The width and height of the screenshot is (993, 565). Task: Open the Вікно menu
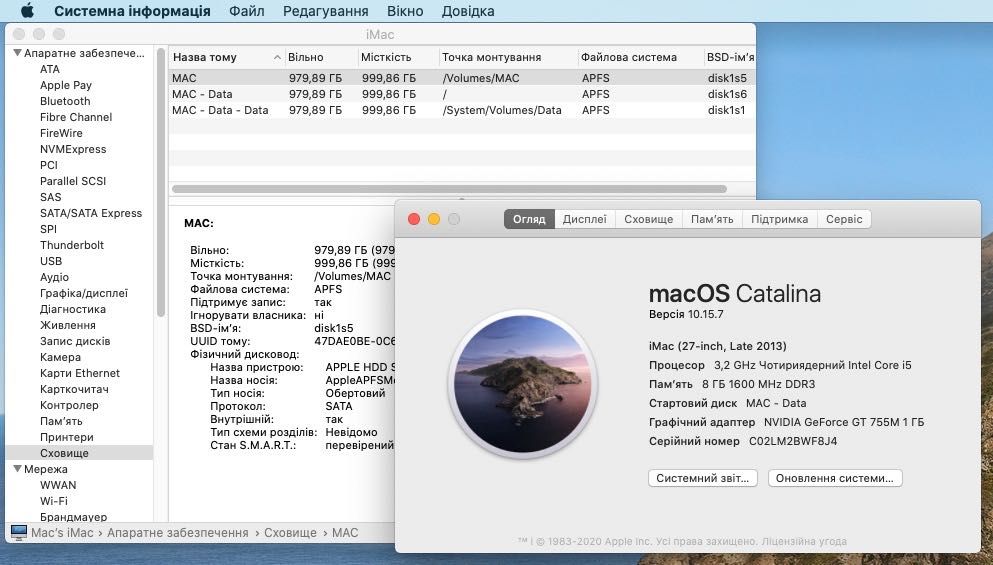click(405, 11)
